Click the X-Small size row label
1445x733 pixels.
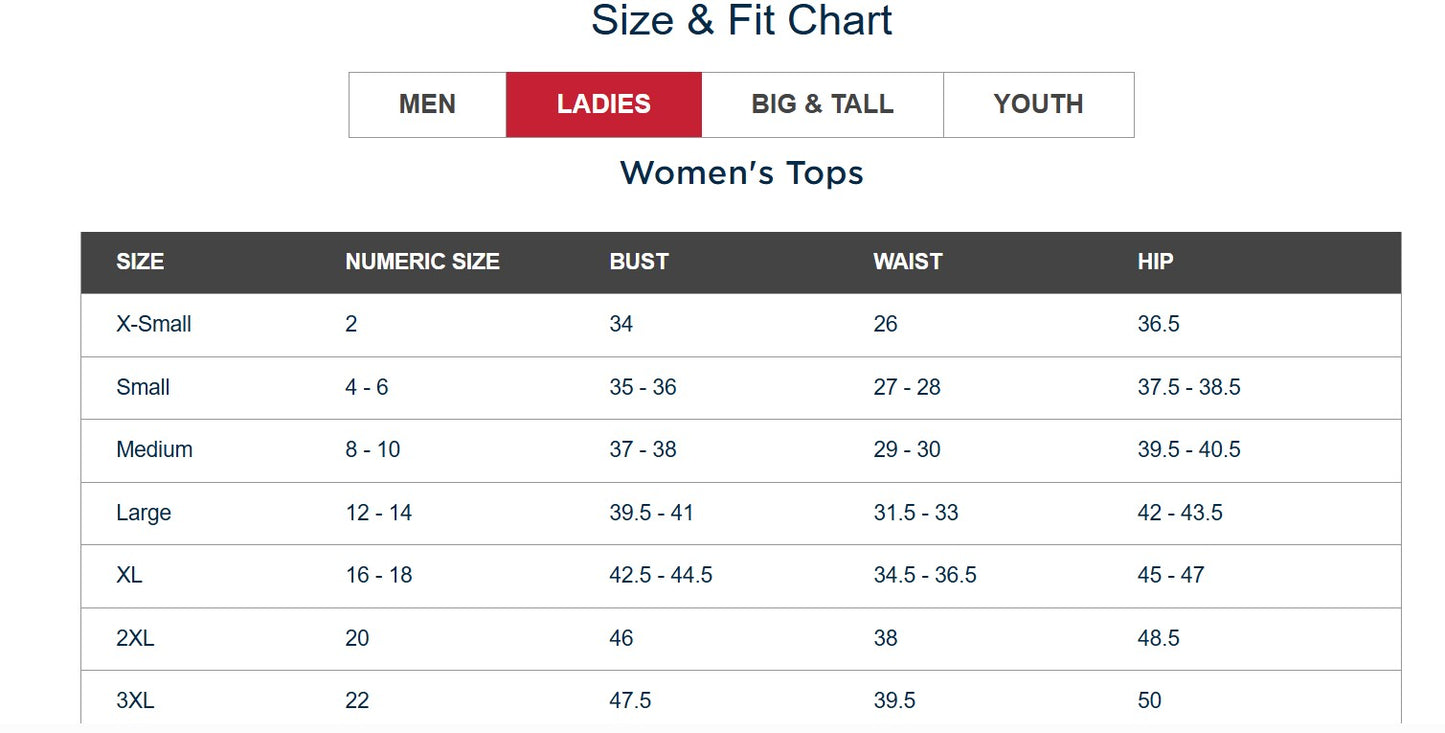[x=154, y=324]
